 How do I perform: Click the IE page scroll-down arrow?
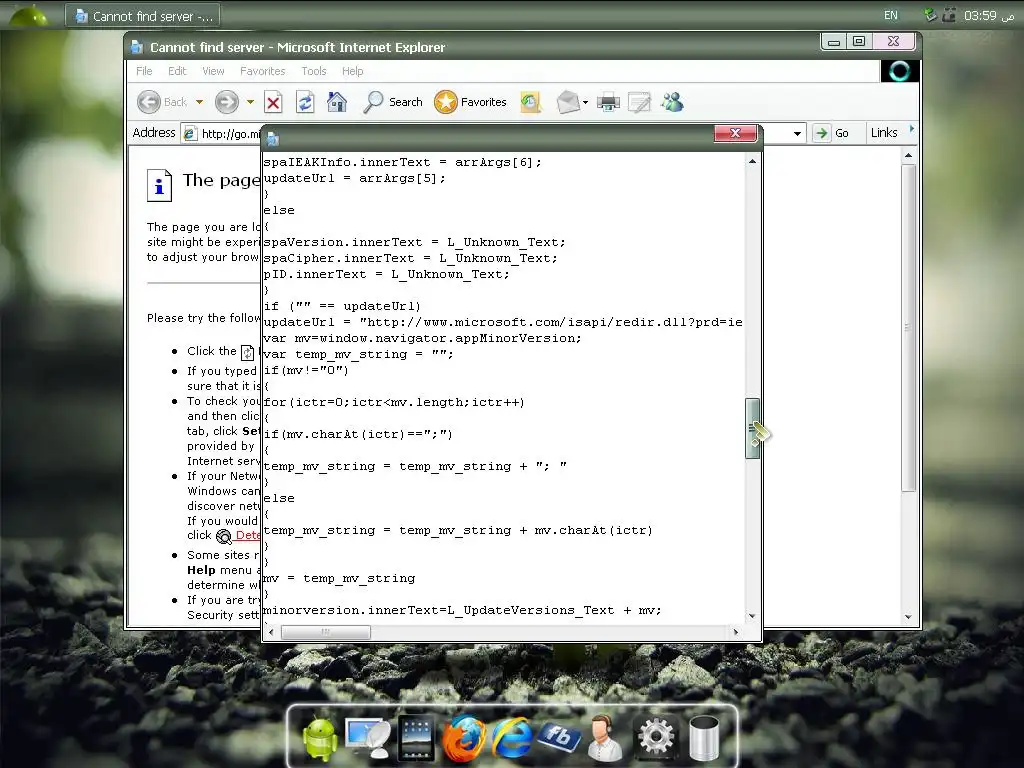[908, 616]
